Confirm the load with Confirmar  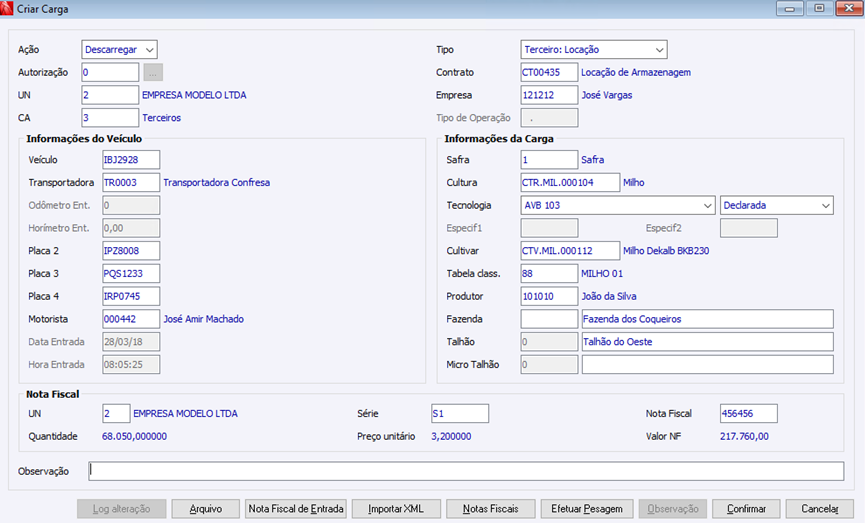coord(746,509)
